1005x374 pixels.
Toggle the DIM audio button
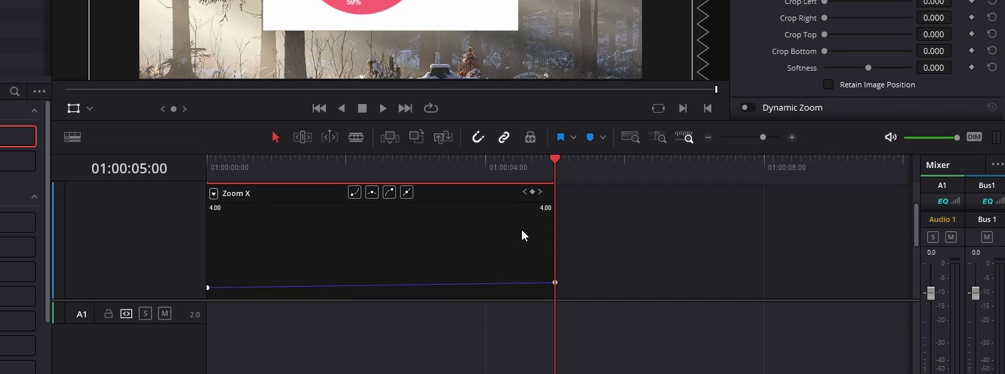pos(974,137)
